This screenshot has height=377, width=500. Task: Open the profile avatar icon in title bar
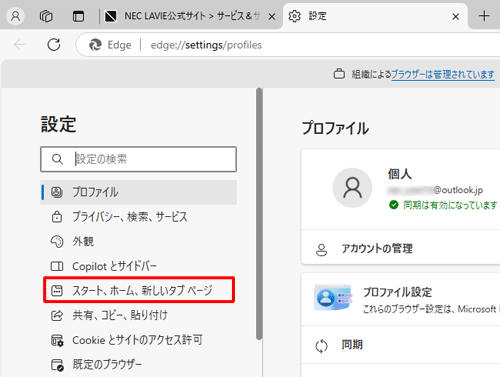coord(15,16)
